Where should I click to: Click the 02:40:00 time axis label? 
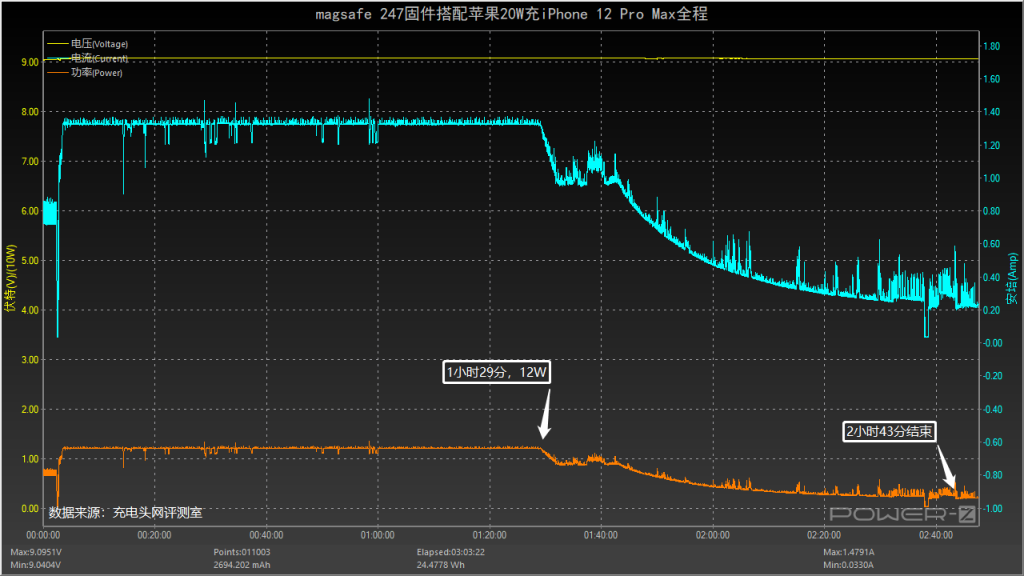point(936,535)
